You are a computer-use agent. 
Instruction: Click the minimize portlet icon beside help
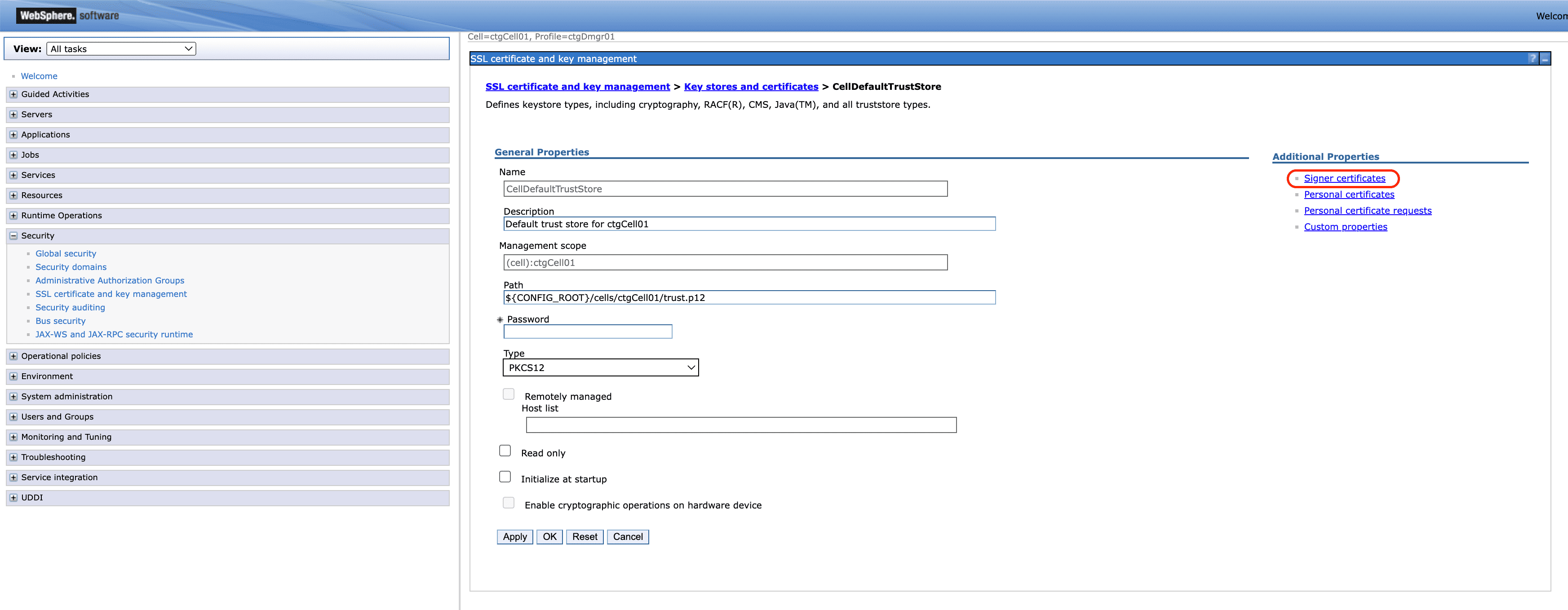pyautogui.click(x=1544, y=58)
